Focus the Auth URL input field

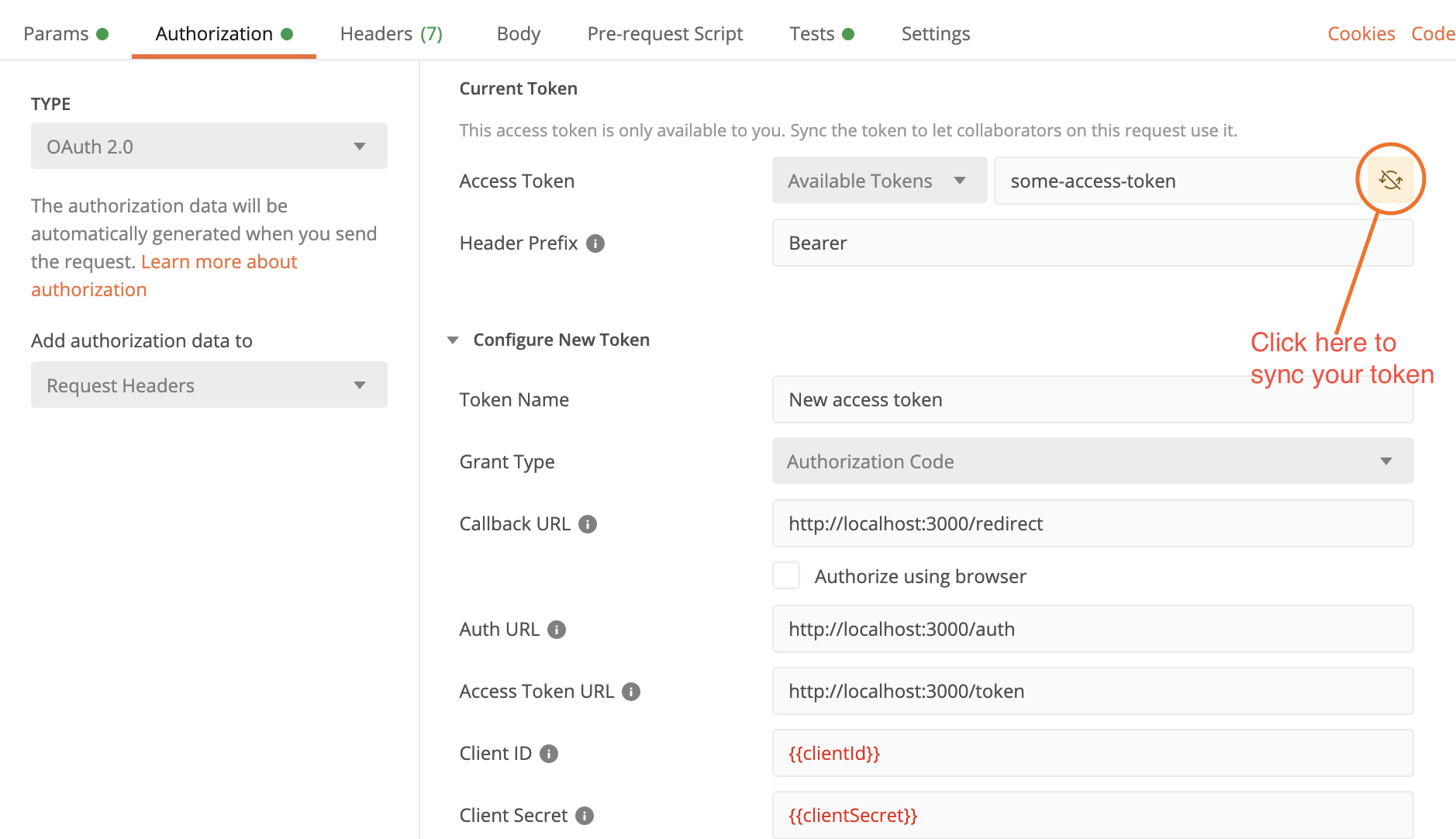coord(1092,629)
